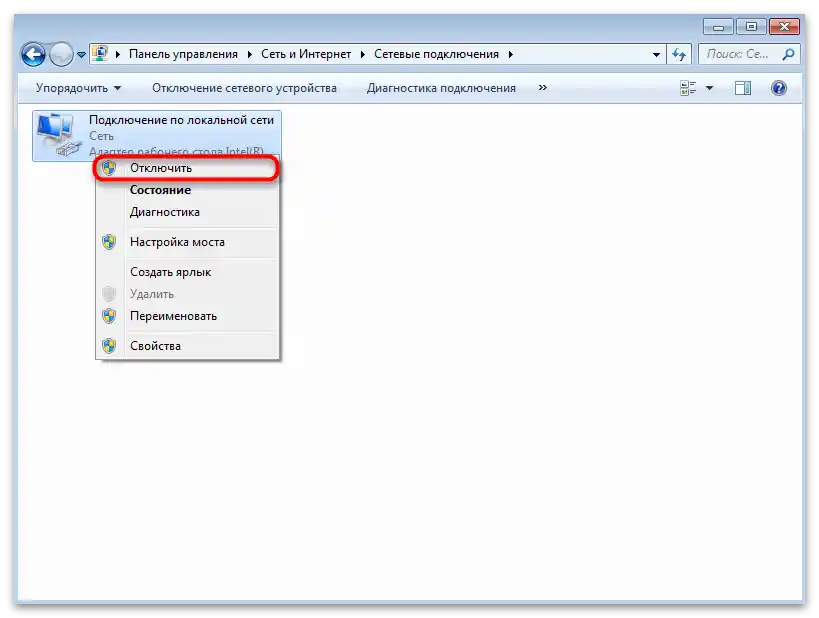
Task: Choose Создать ярлык in the context menu
Action: click(x=187, y=272)
